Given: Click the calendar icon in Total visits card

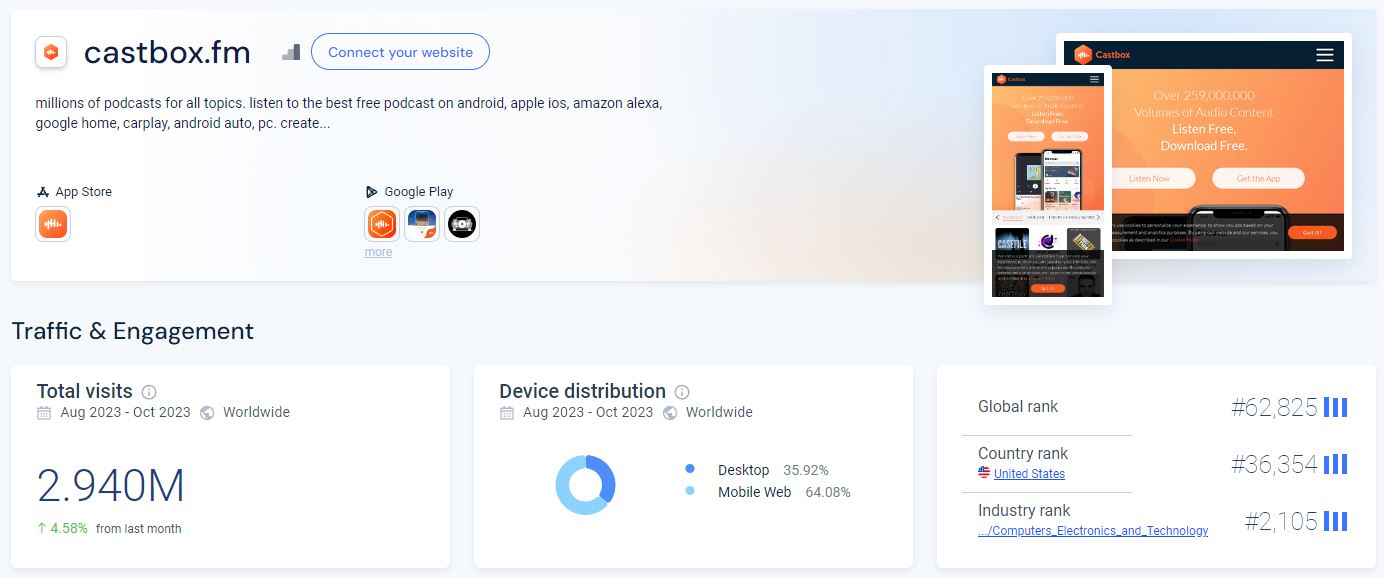Looking at the screenshot, I should pos(44,413).
